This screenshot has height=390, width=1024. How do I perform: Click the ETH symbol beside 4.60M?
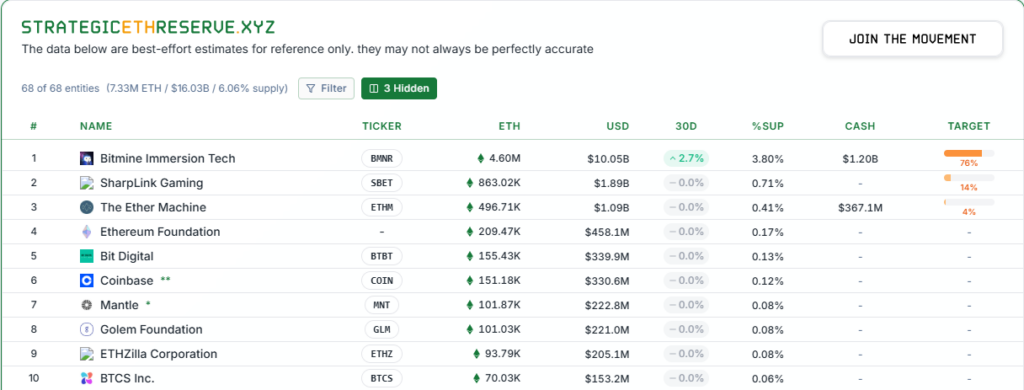click(481, 158)
